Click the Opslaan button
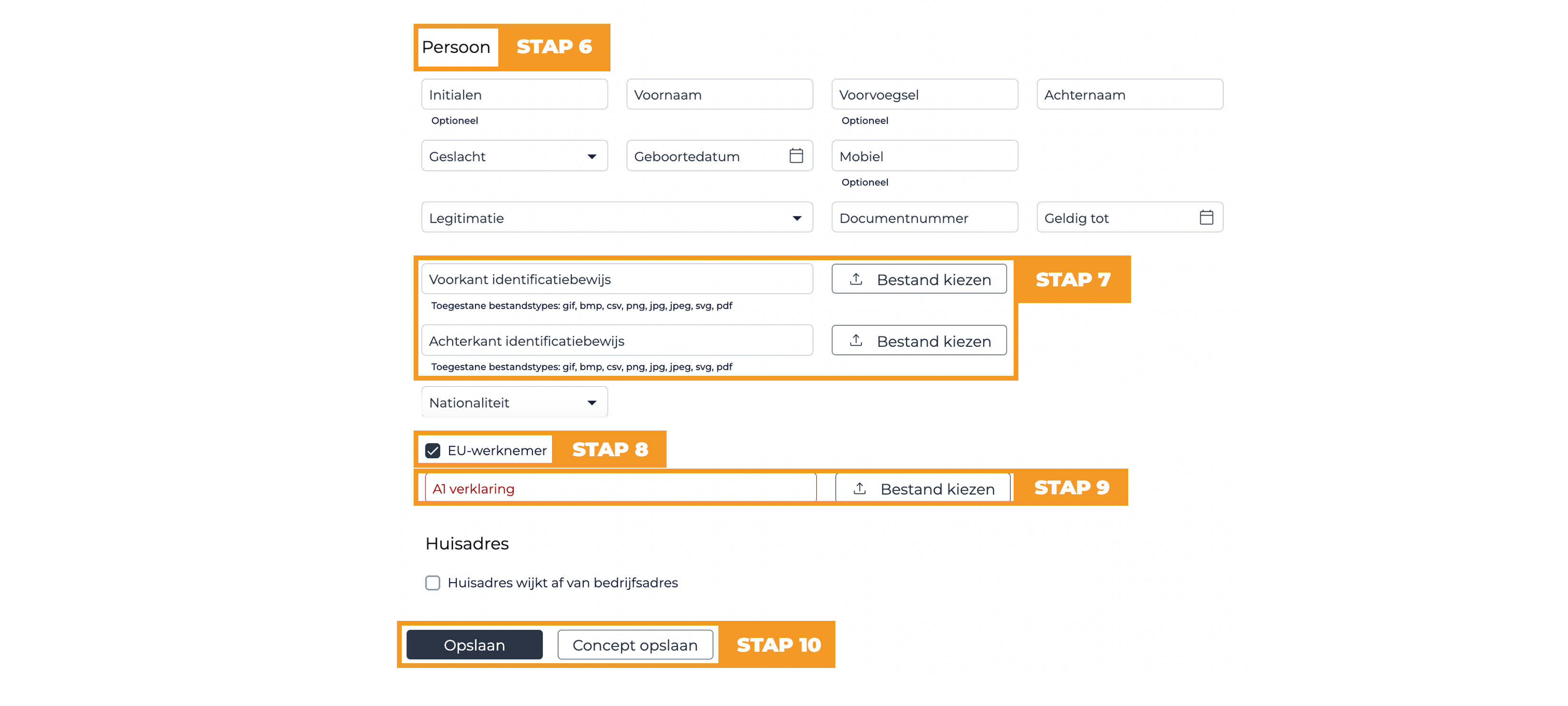The width and height of the screenshot is (1568, 706). [474, 645]
